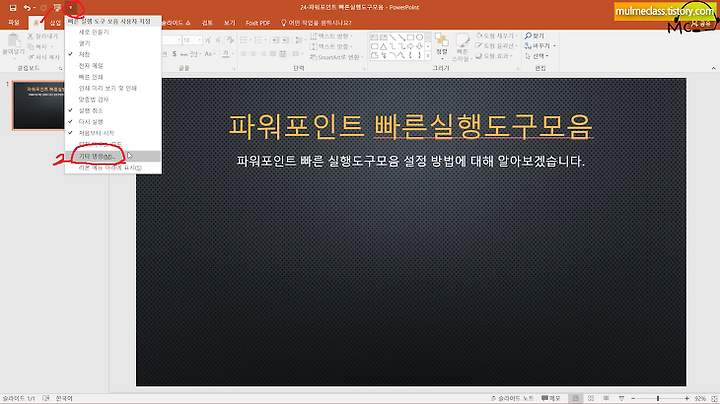Open the Change Case Aa dropdown
The height and width of the screenshot is (404, 720).
[x=209, y=54]
